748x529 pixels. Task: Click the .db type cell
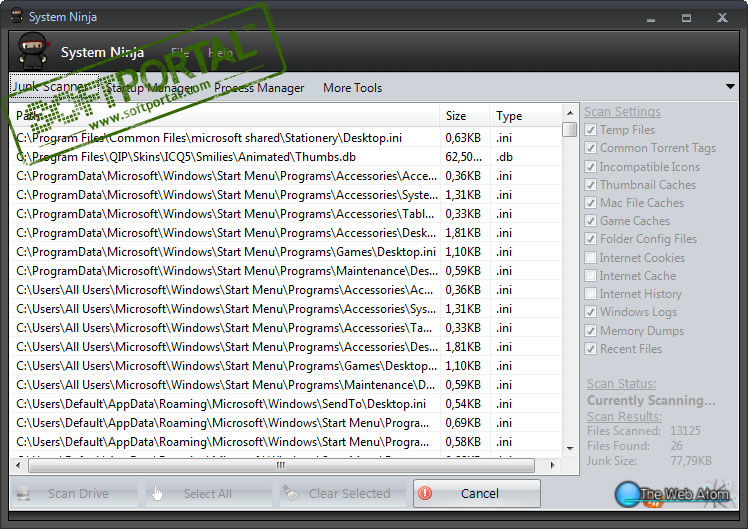tap(504, 157)
